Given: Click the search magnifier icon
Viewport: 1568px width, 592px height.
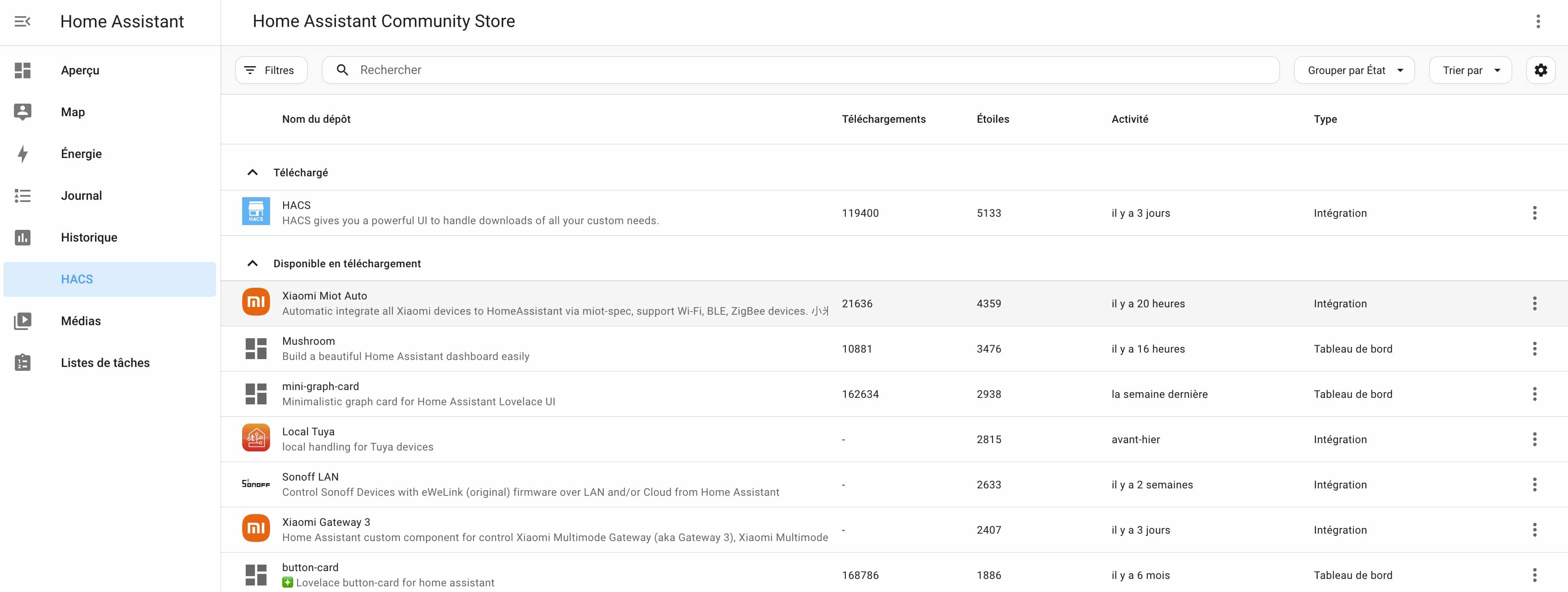Looking at the screenshot, I should pos(343,70).
